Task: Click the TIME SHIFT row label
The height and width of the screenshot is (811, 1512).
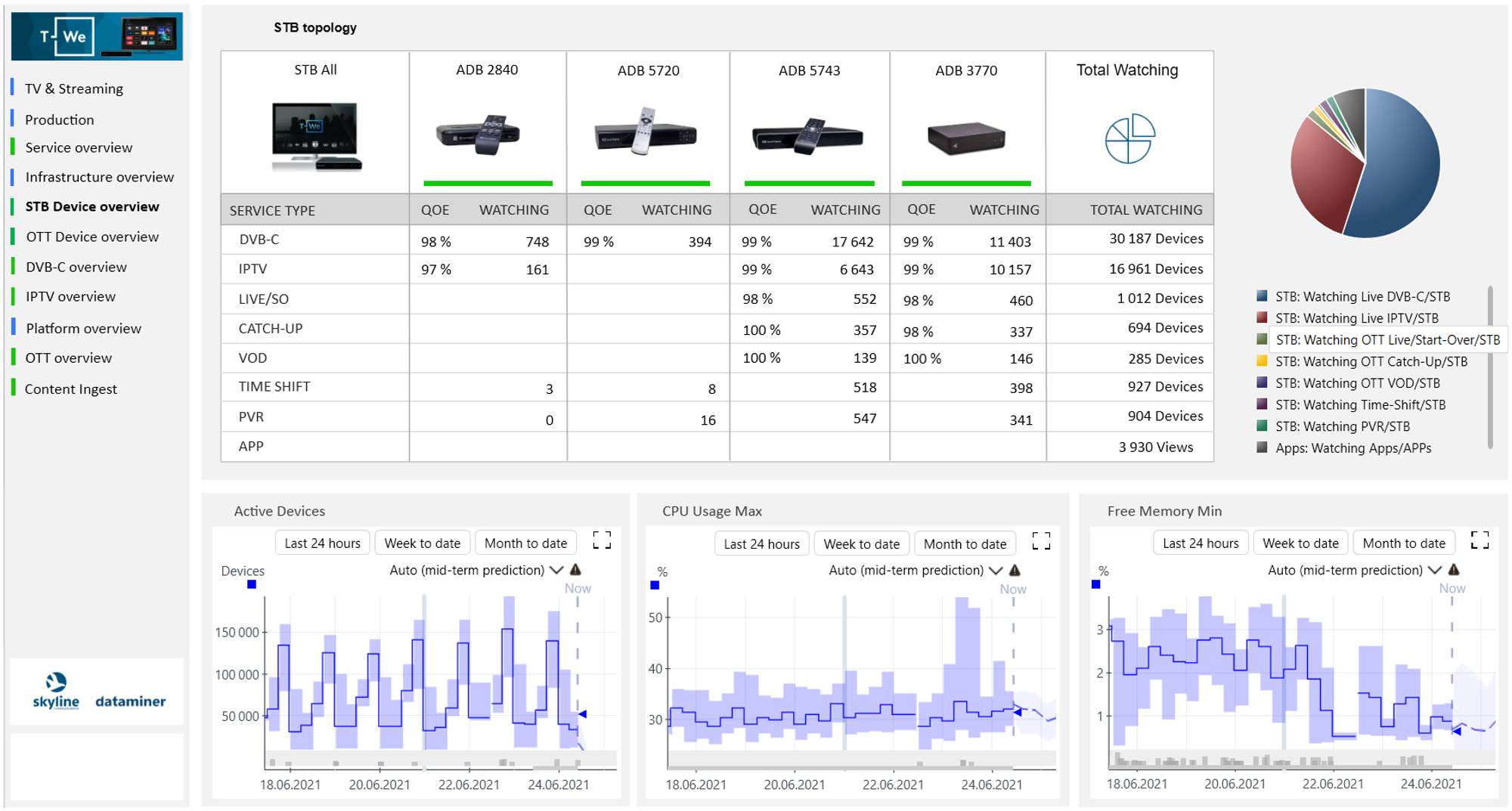Action: click(x=274, y=387)
